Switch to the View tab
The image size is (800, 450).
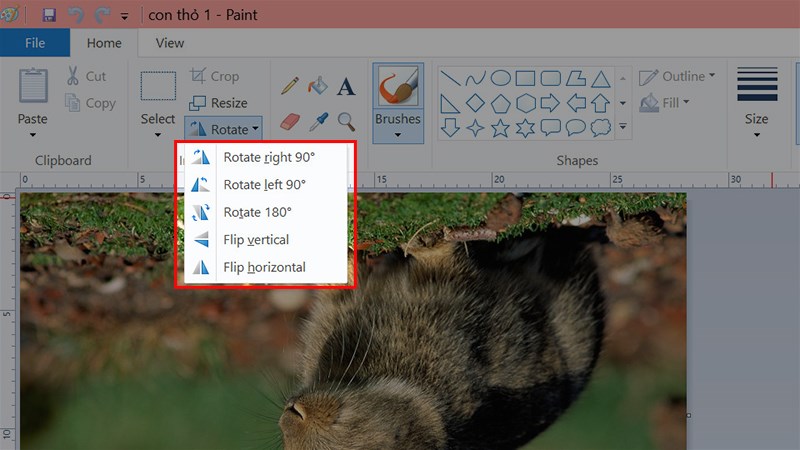(x=170, y=43)
